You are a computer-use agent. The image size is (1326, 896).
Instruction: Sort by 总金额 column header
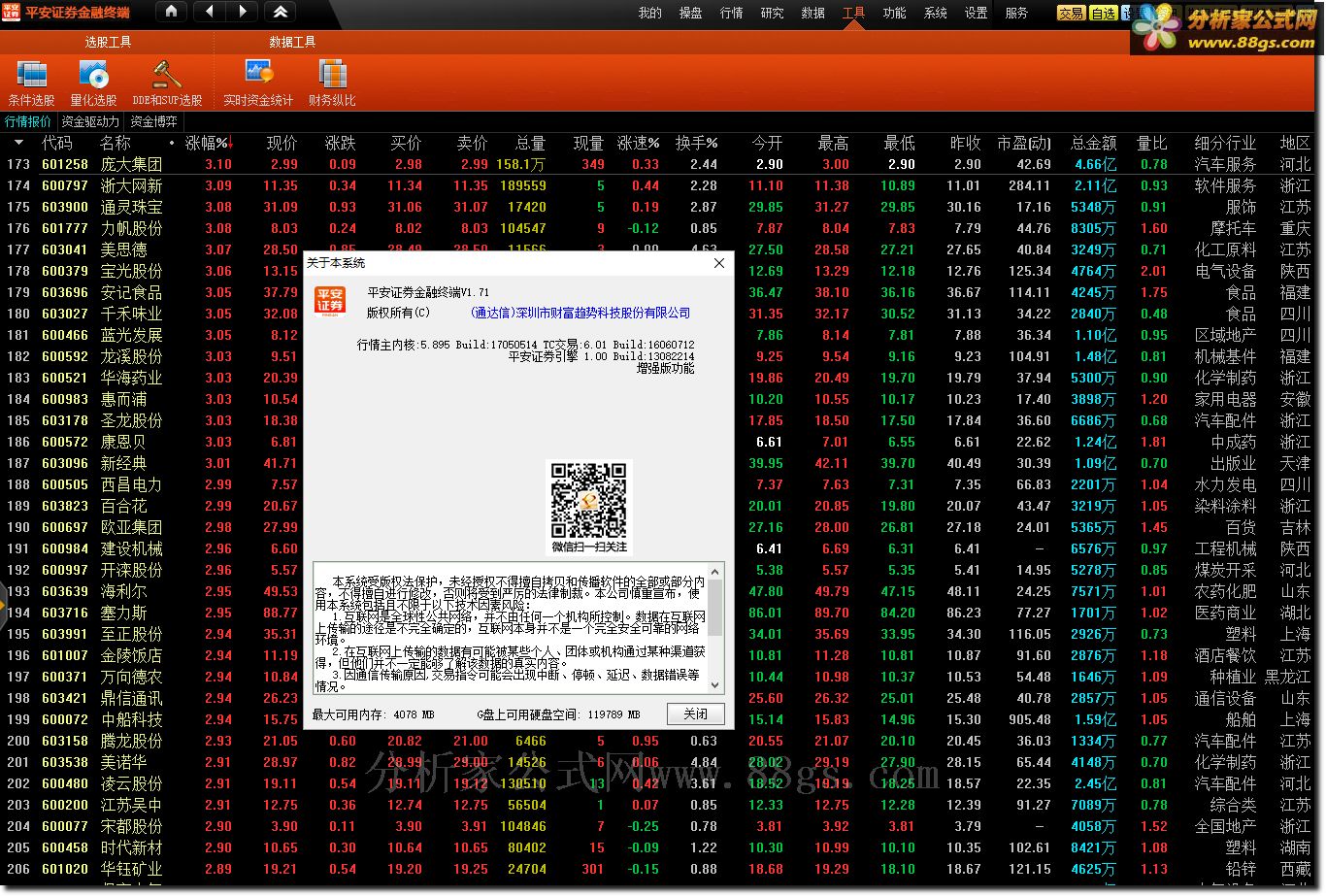tap(1093, 143)
